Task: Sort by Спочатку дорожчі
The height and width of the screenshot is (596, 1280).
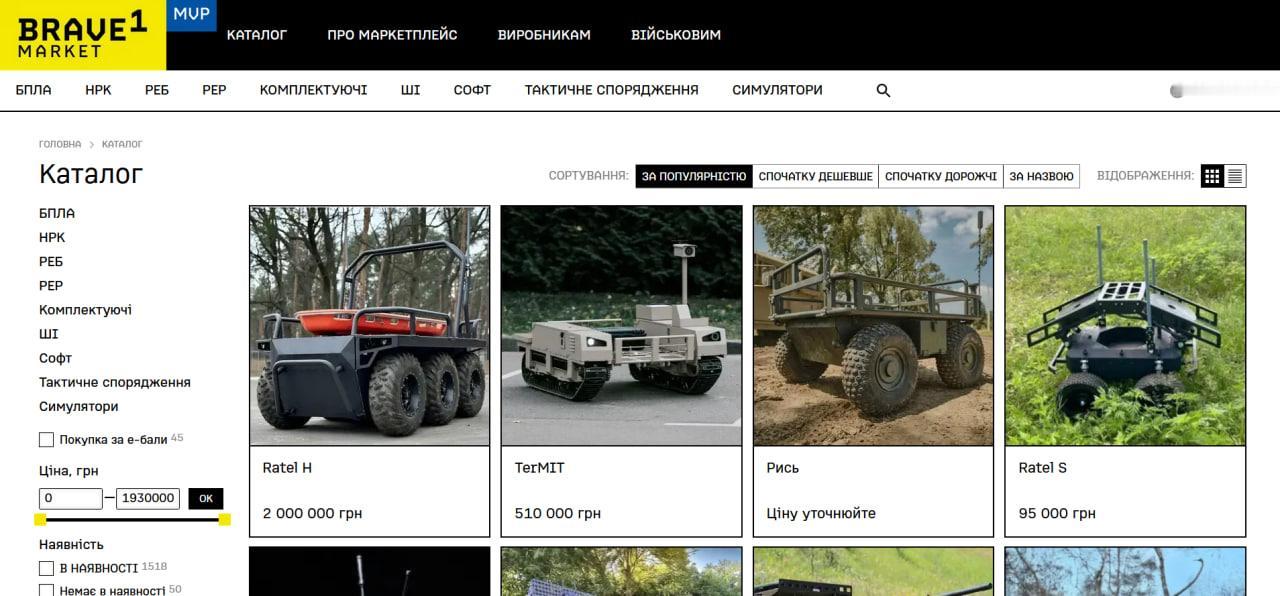Action: pyautogui.click(x=941, y=176)
